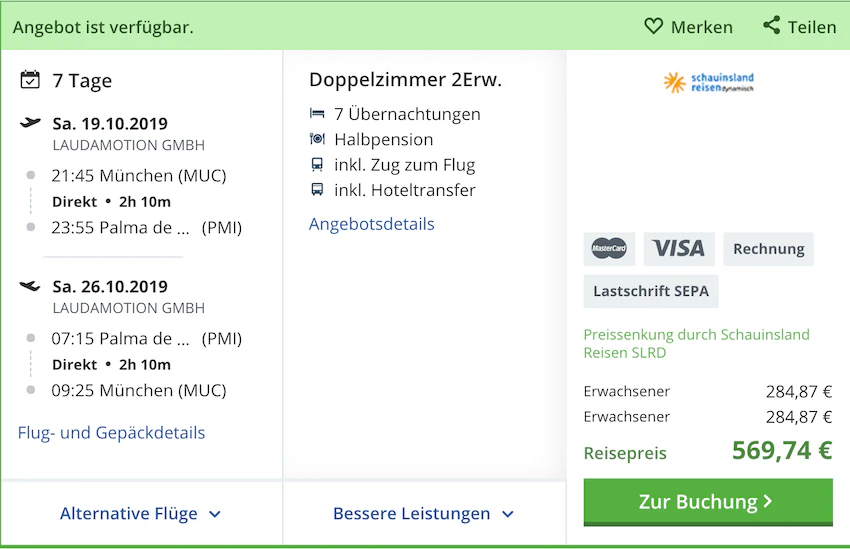This screenshot has width=850, height=549.
Task: Choose Lastschrift SEPA payment method
Action: (651, 291)
